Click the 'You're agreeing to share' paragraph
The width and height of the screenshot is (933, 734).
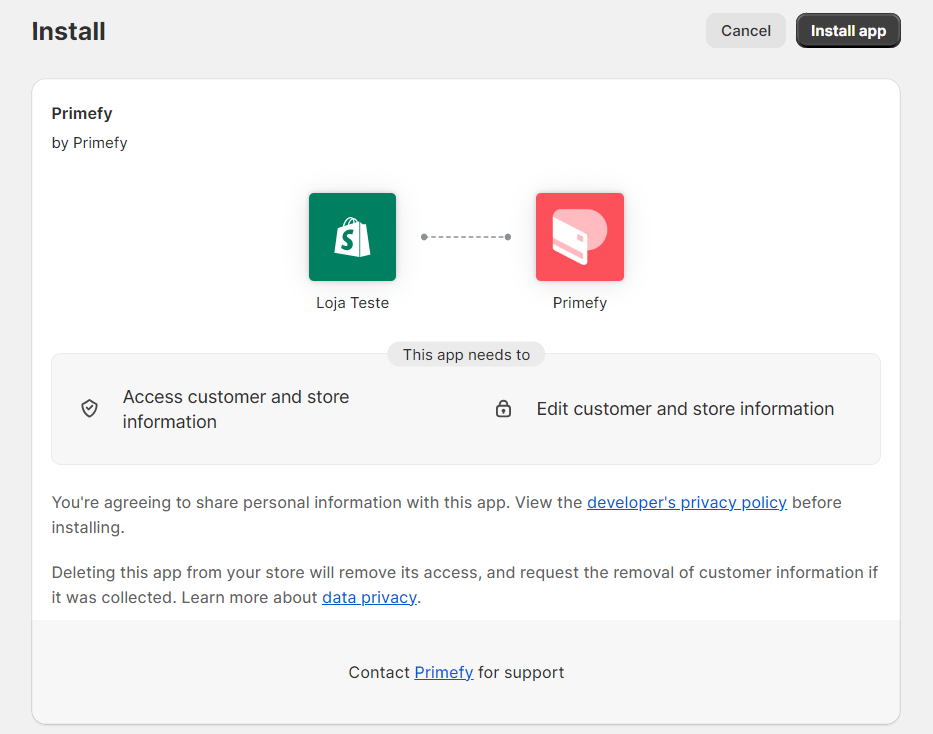coord(446,515)
